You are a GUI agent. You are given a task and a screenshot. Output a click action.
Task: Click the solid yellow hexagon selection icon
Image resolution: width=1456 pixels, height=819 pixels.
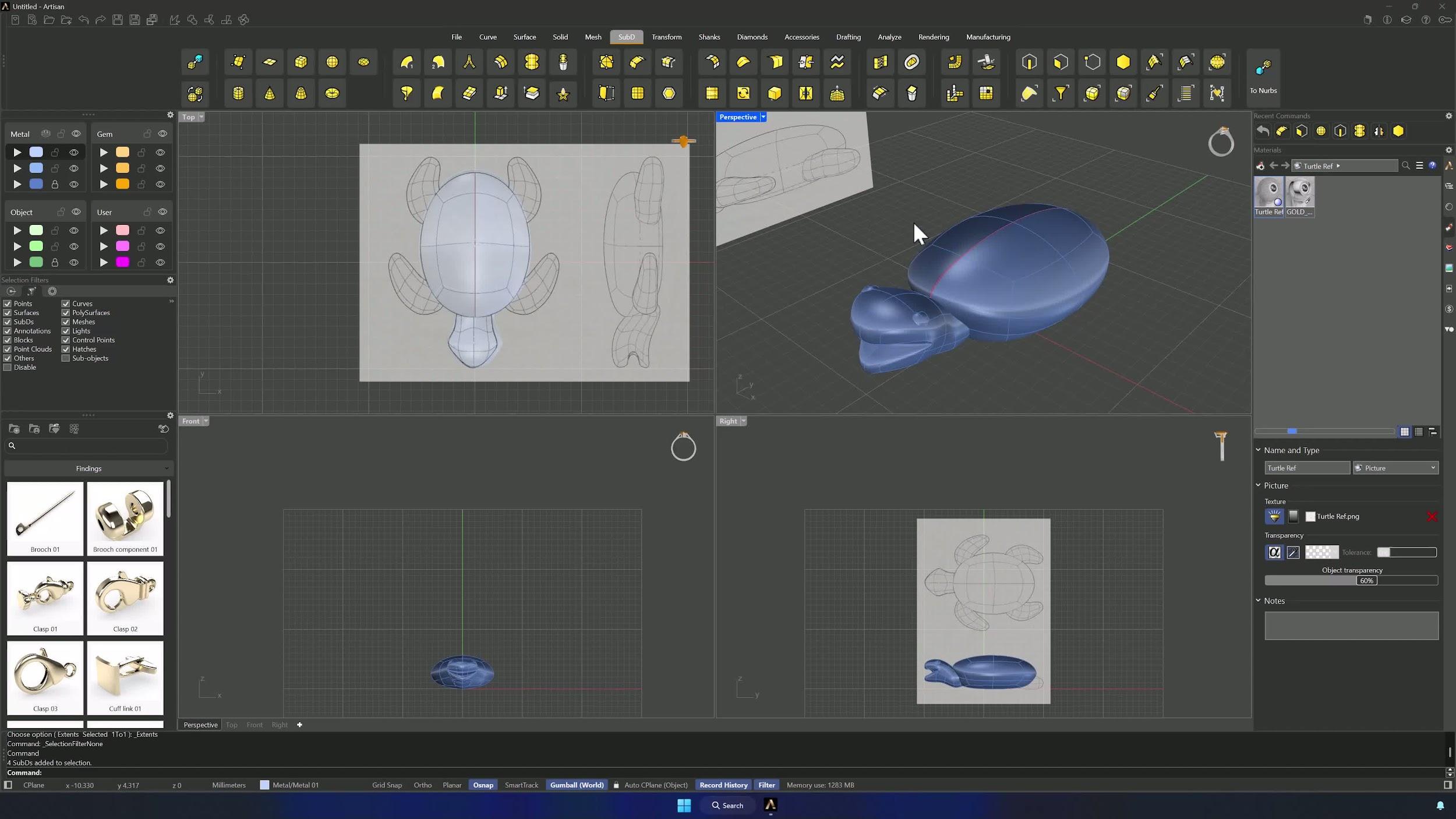[1123, 62]
